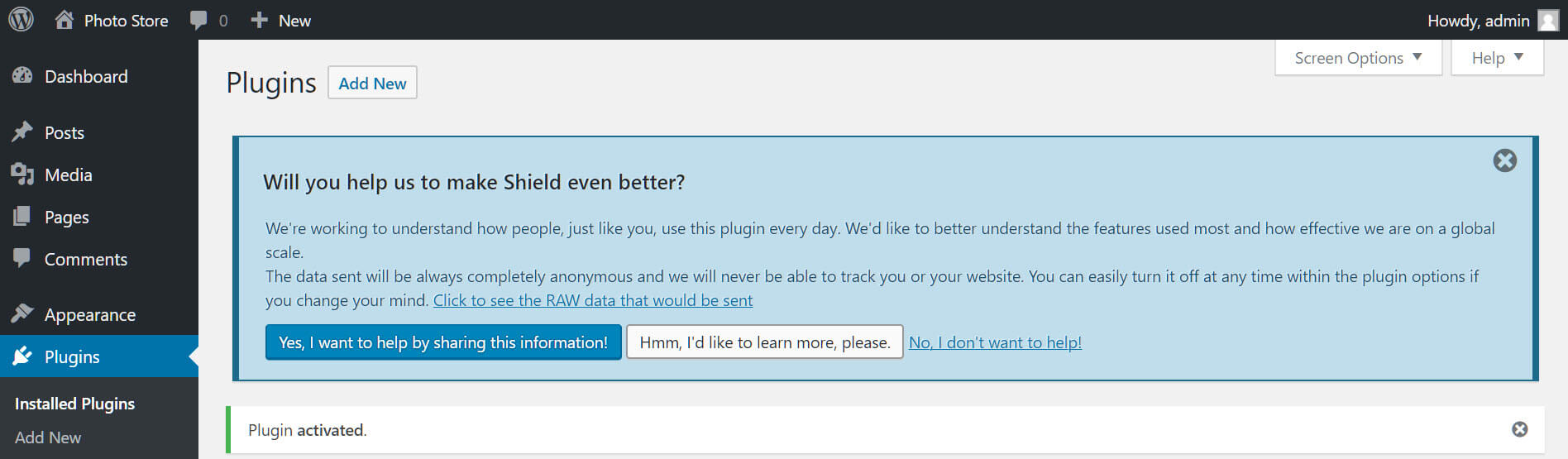Screen dimensions: 1568x459
Task: Open Posts via its pushpin icon
Action: click(x=22, y=132)
